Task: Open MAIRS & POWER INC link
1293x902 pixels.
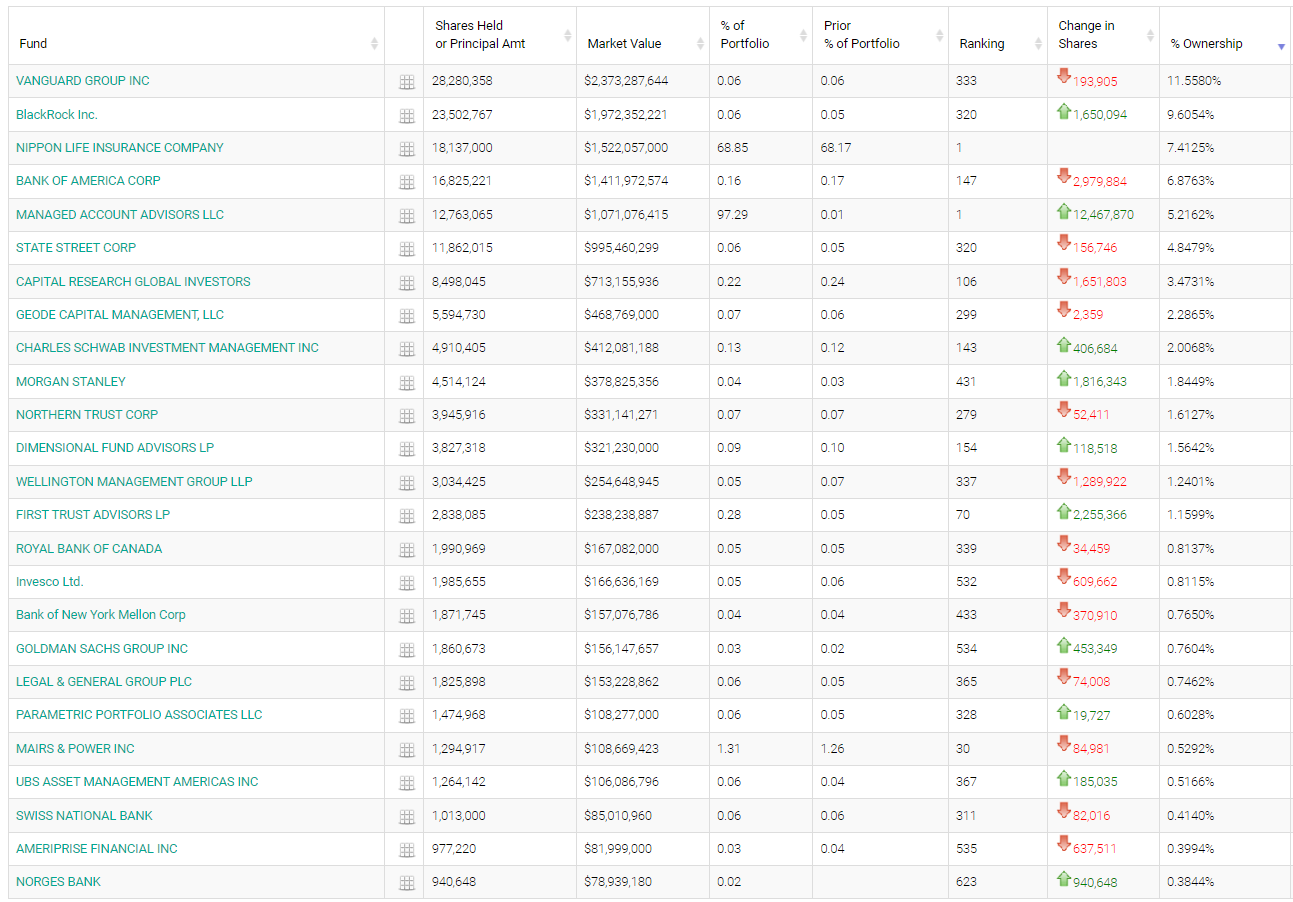Action: pos(75,749)
